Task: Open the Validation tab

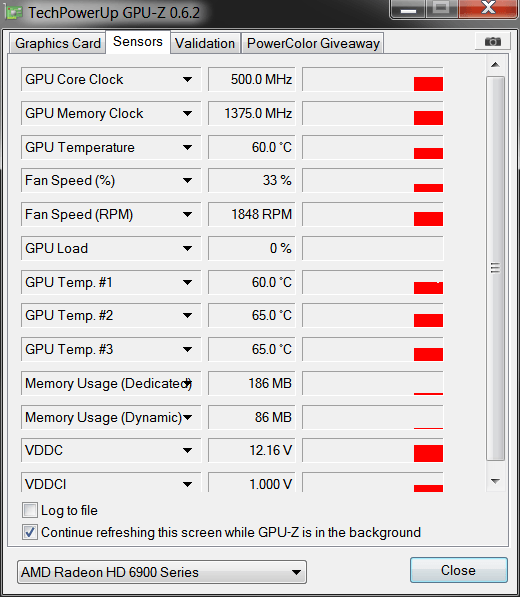Action: [x=205, y=43]
